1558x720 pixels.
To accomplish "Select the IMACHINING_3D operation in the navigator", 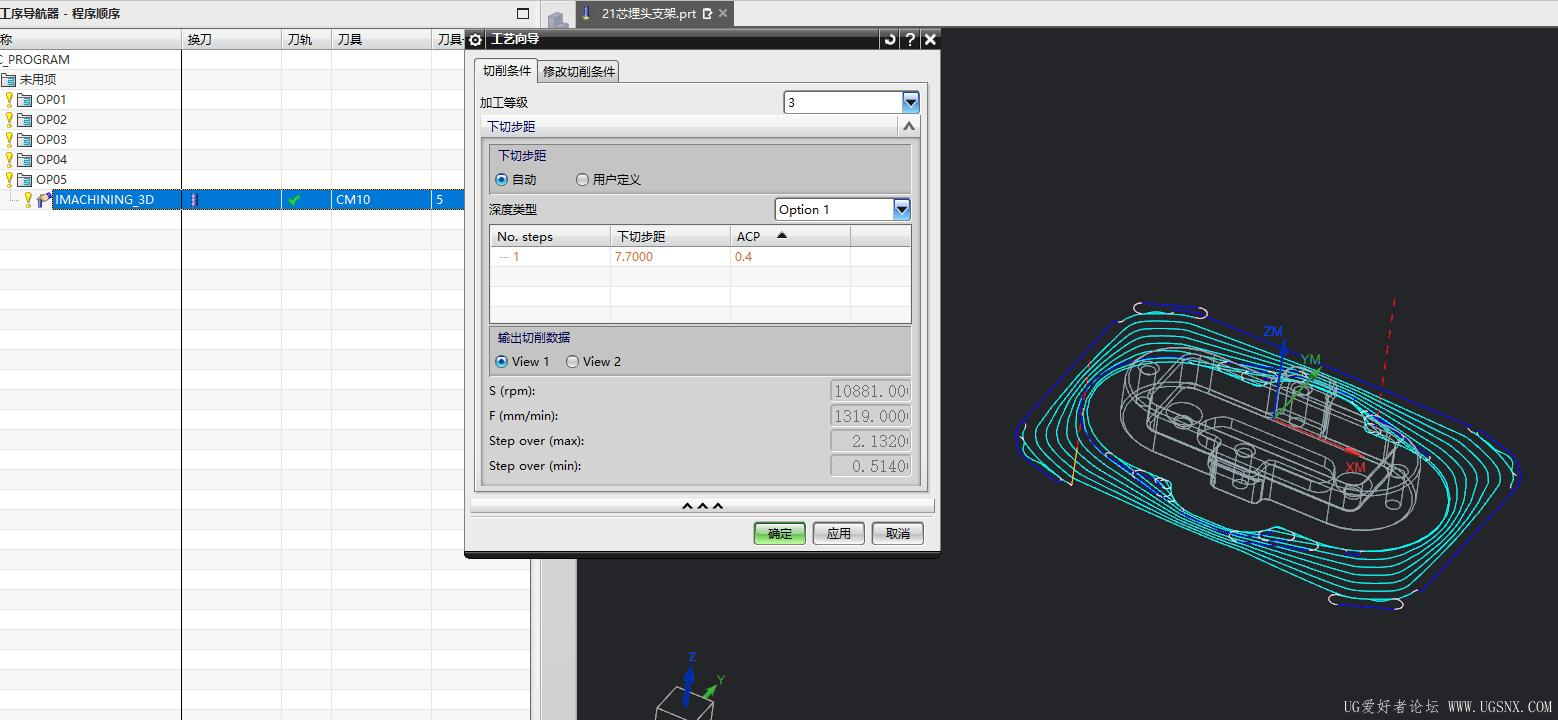I will pyautogui.click(x=105, y=200).
